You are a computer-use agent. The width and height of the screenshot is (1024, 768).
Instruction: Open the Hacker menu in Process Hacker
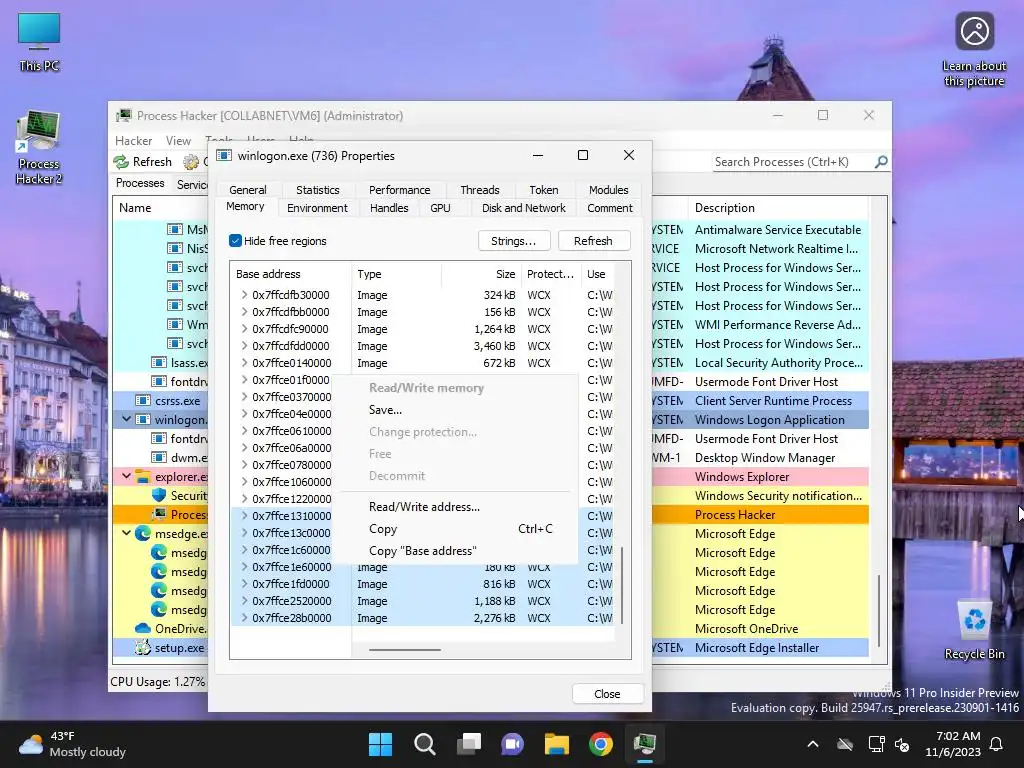133,140
